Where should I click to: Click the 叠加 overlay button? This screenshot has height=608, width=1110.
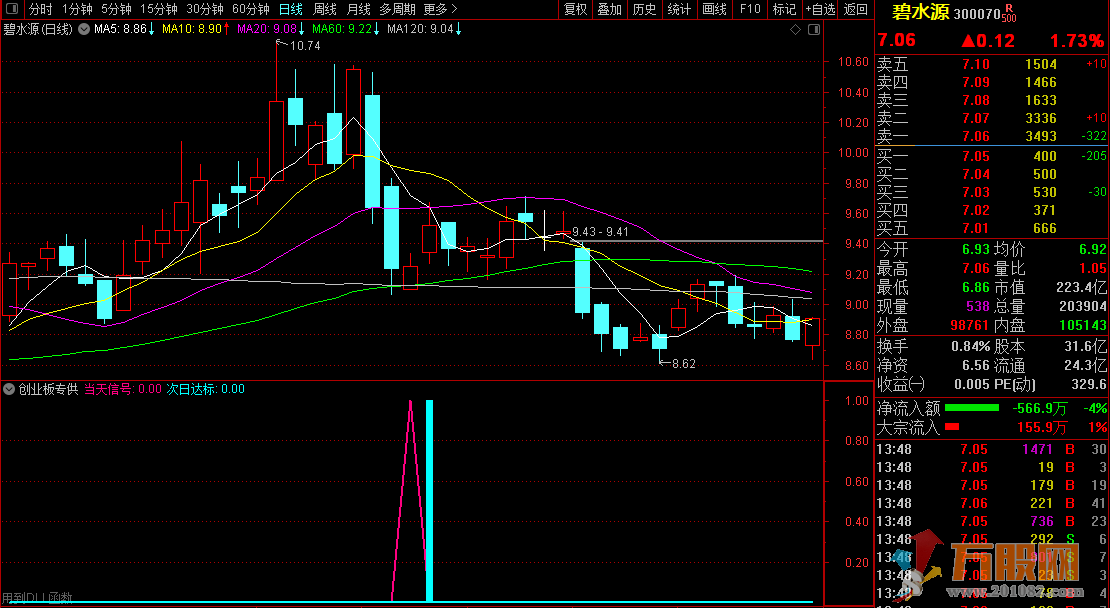click(610, 9)
